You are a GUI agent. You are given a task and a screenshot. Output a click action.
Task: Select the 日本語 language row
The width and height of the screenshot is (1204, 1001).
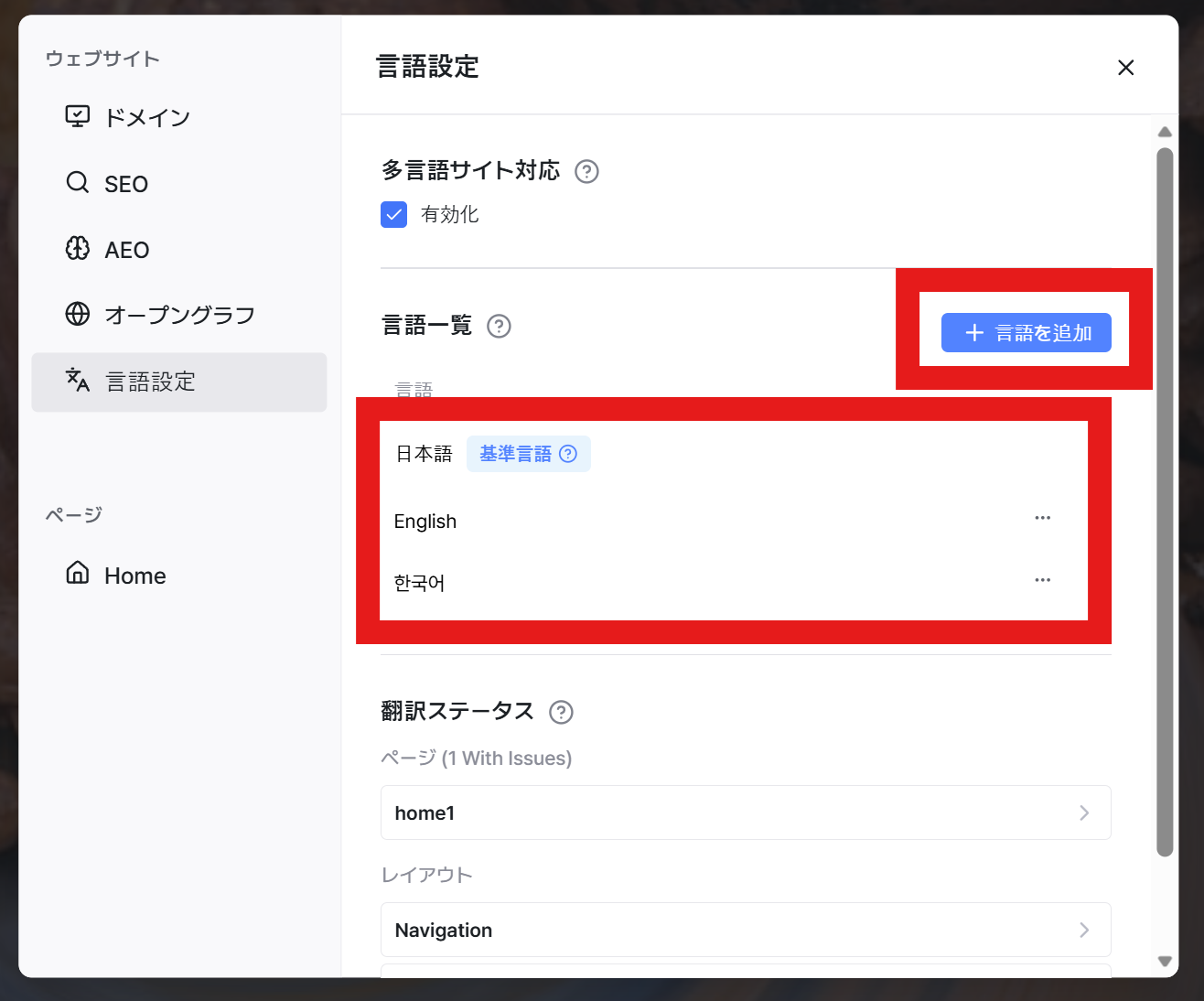734,454
